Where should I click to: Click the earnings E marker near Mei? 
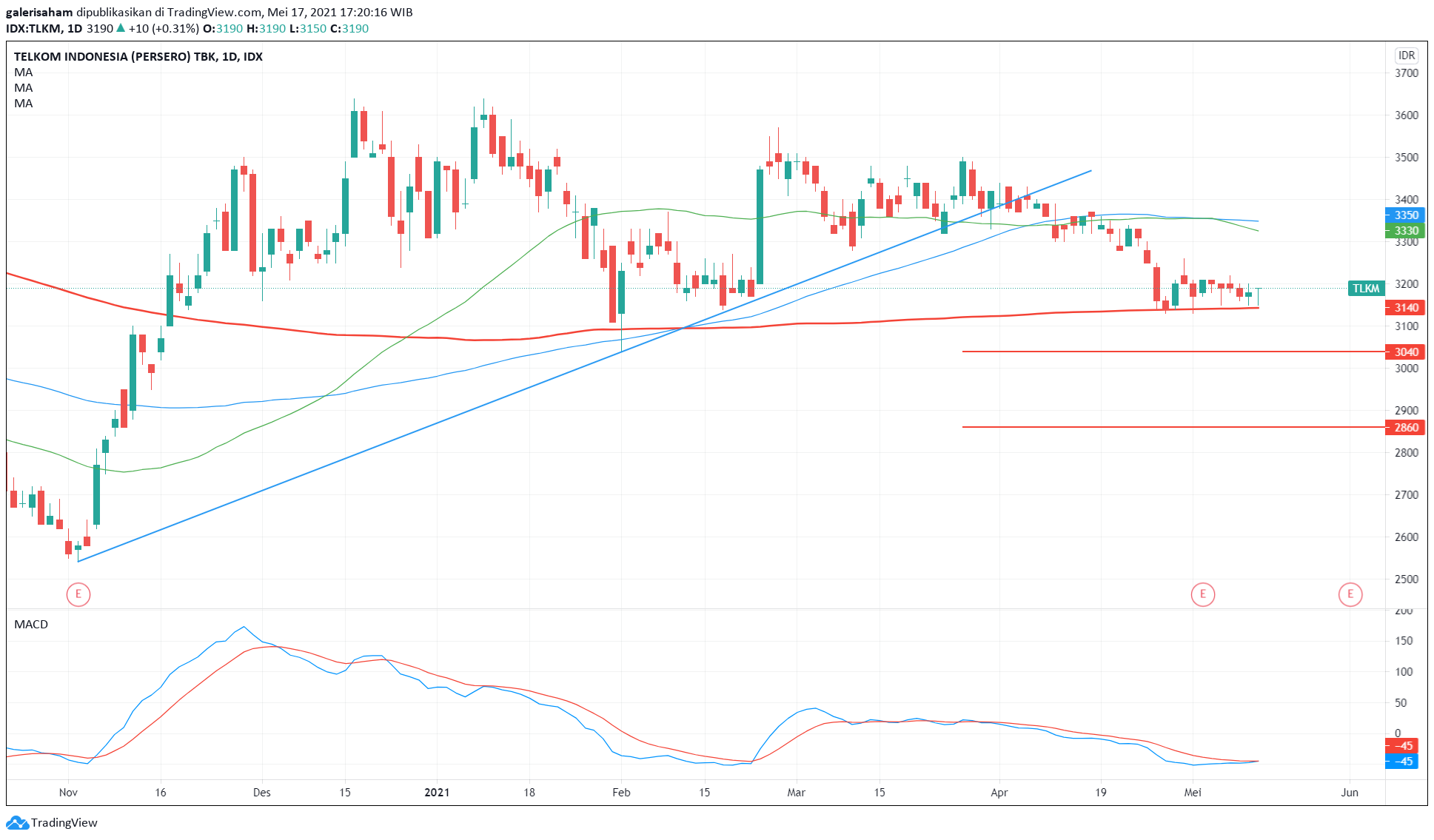coord(1202,594)
